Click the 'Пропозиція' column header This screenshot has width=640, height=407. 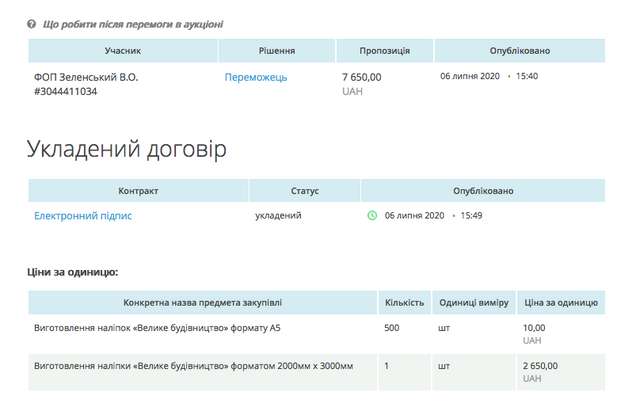coord(385,50)
